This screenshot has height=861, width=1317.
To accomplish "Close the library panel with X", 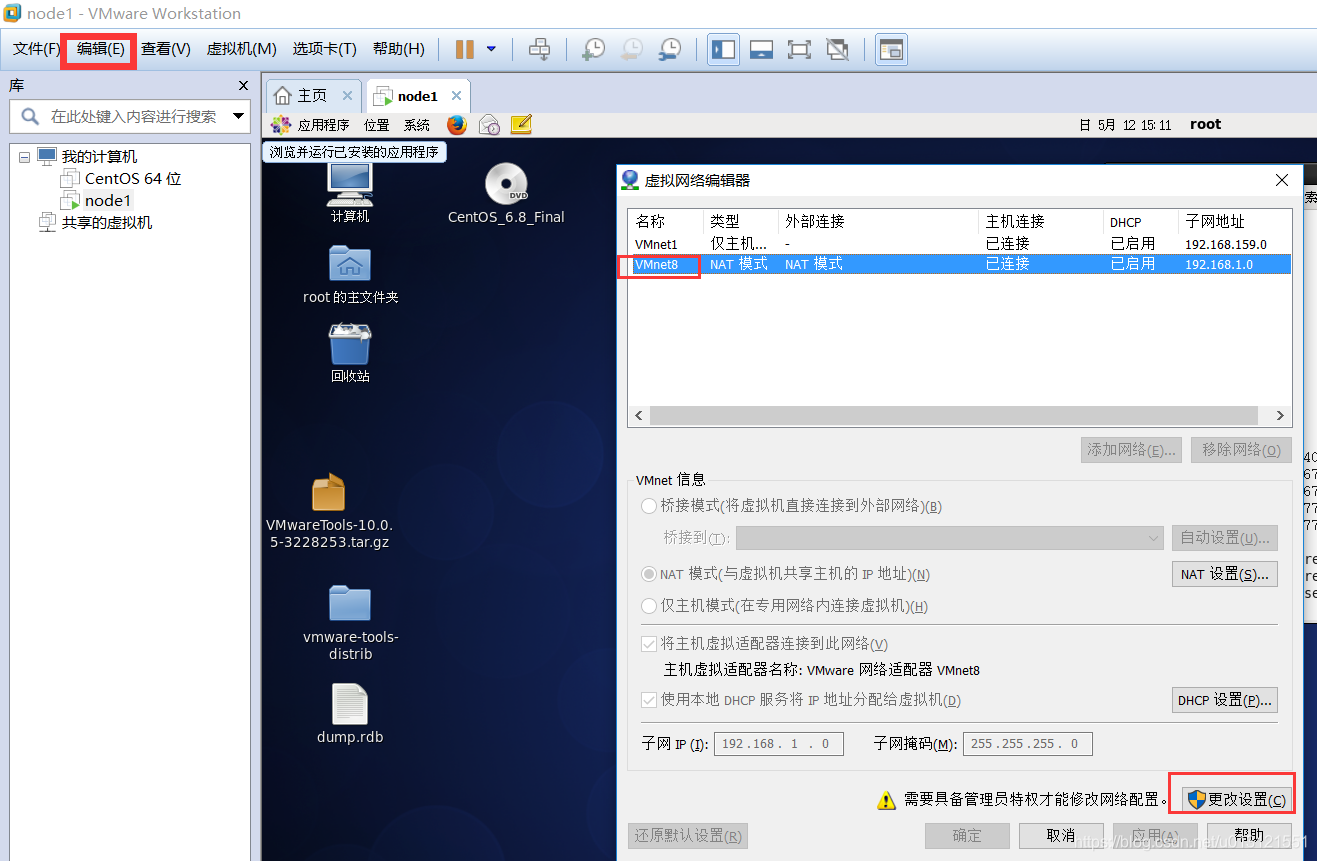I will pos(243,86).
